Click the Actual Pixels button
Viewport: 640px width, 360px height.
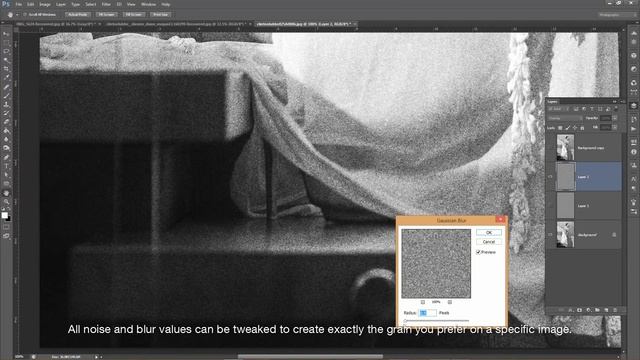(78, 15)
